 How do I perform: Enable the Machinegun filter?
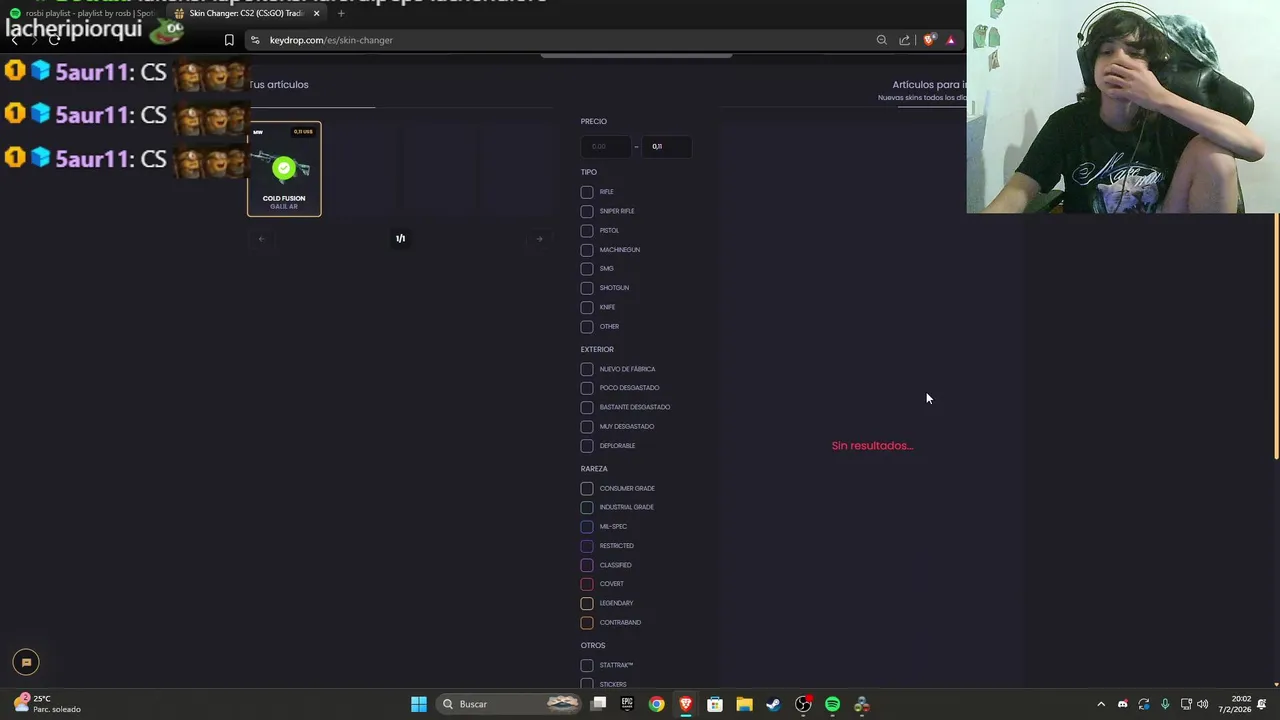587,250
